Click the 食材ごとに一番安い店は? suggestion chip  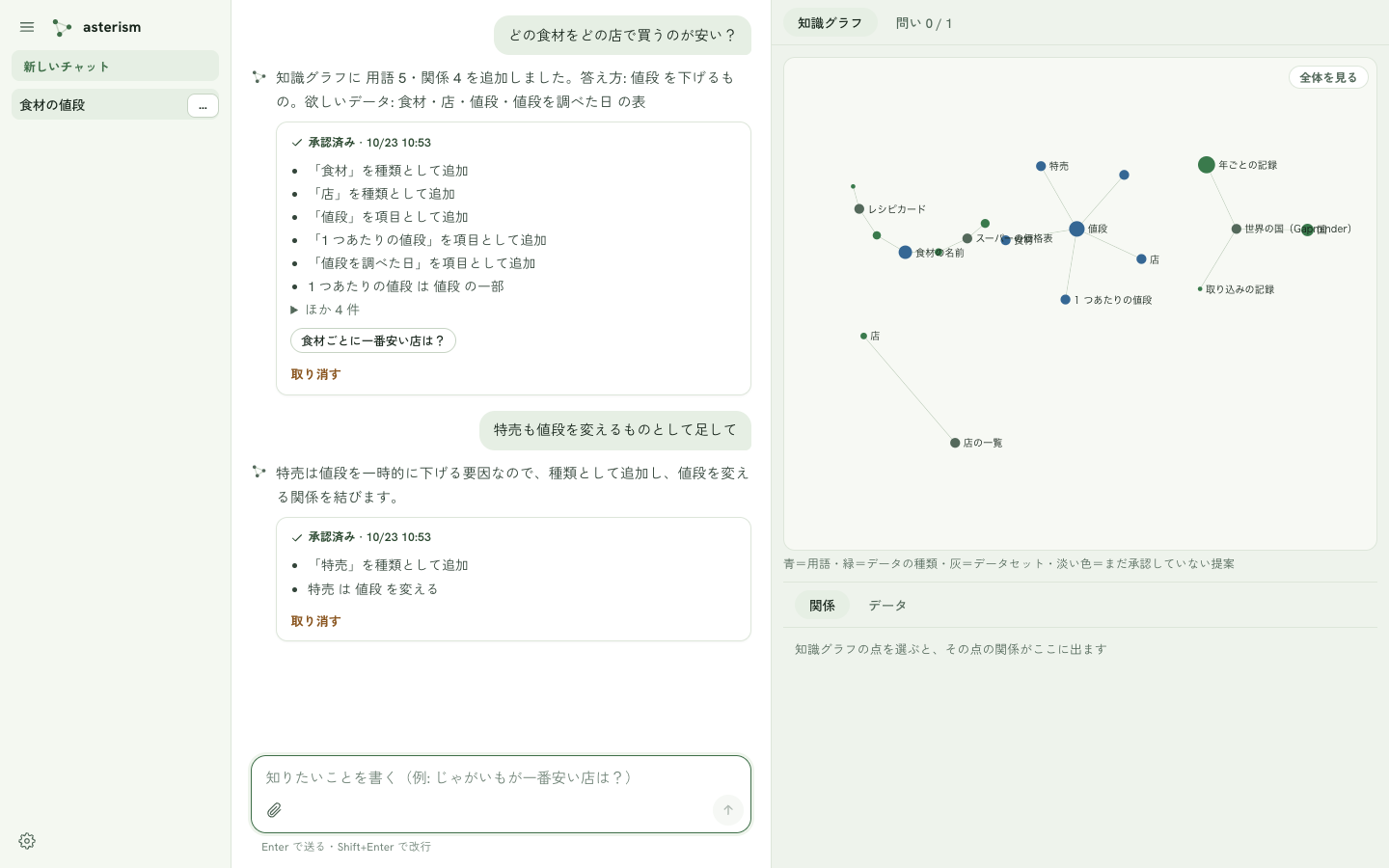pos(372,340)
